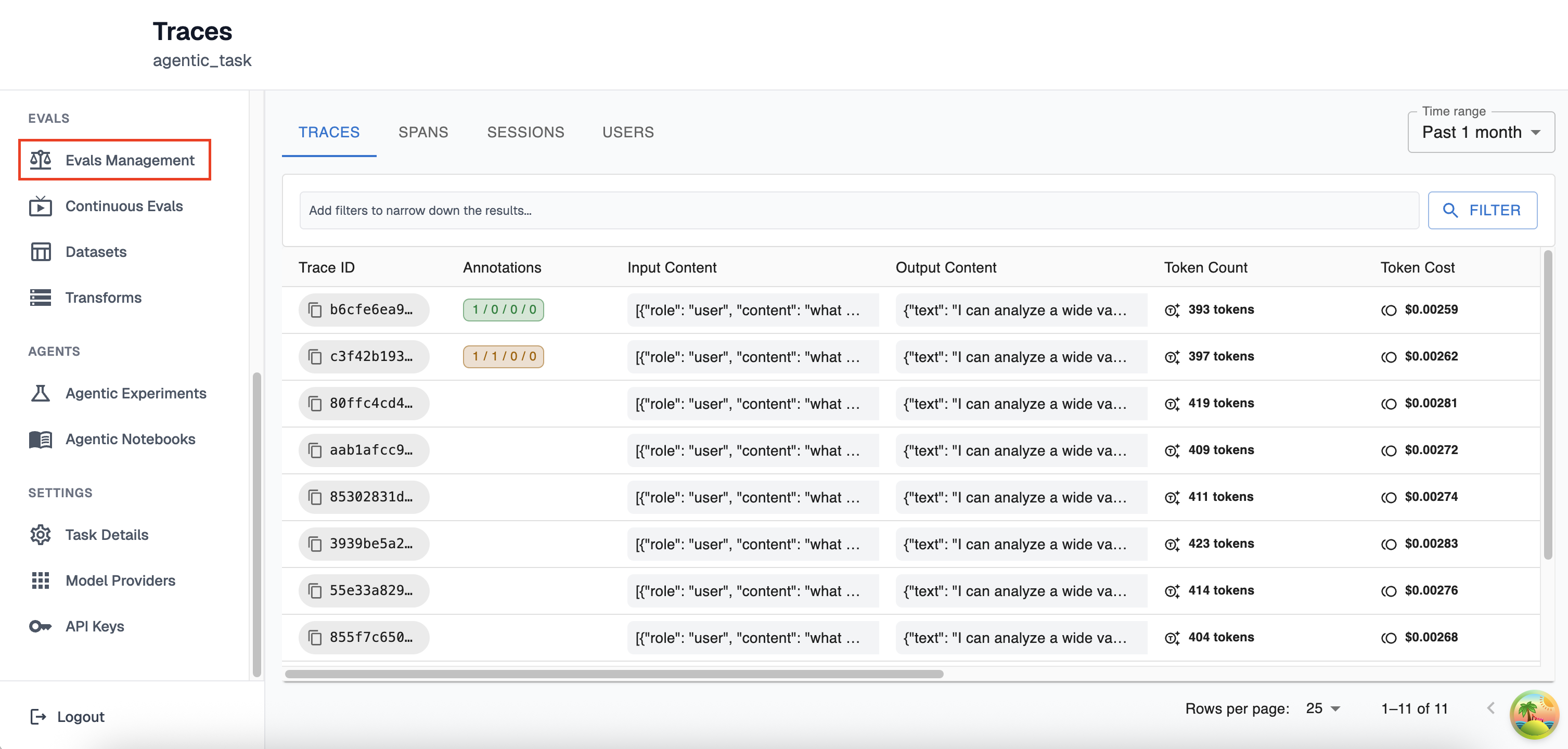This screenshot has width=1568, height=749.
Task: Click the API Keys key icon
Action: pos(40,626)
